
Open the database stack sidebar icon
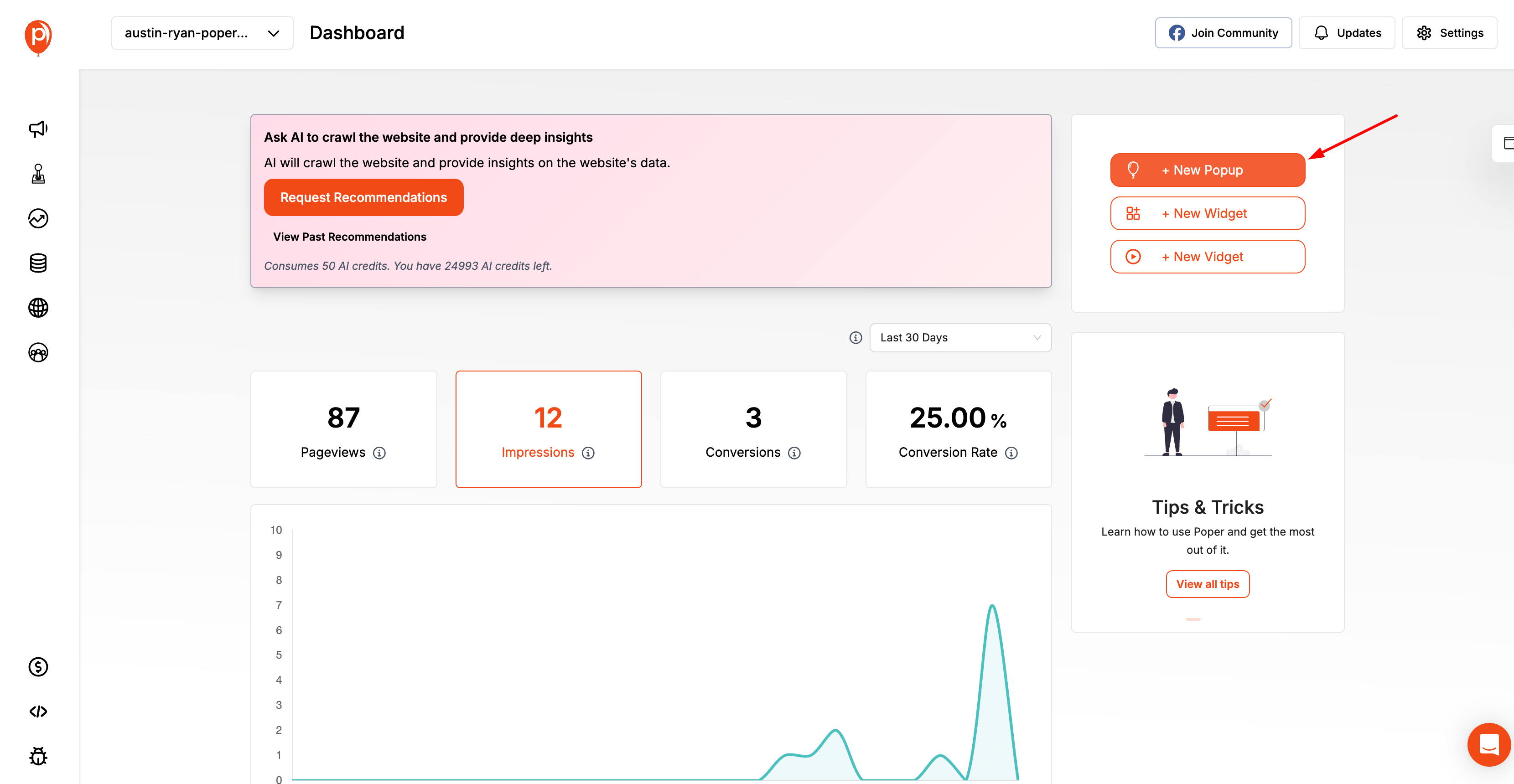pyautogui.click(x=38, y=263)
